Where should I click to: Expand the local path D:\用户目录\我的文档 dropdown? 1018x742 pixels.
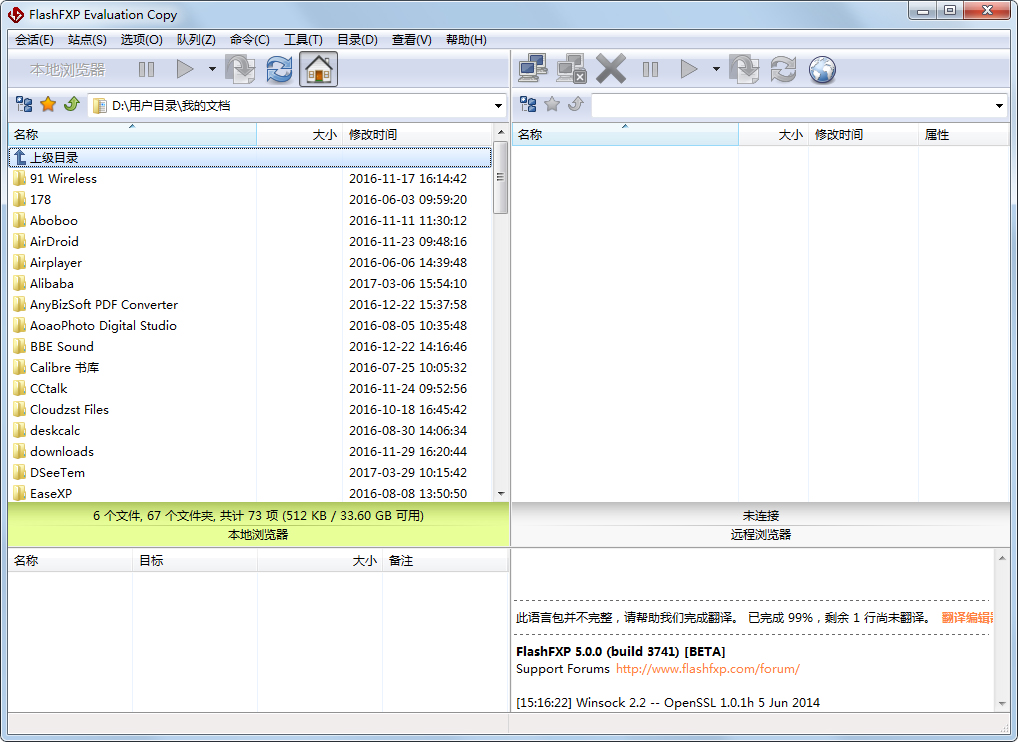498,106
